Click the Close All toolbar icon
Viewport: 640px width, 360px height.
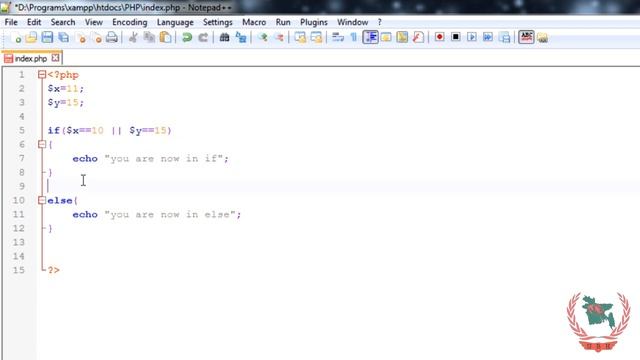(97, 38)
